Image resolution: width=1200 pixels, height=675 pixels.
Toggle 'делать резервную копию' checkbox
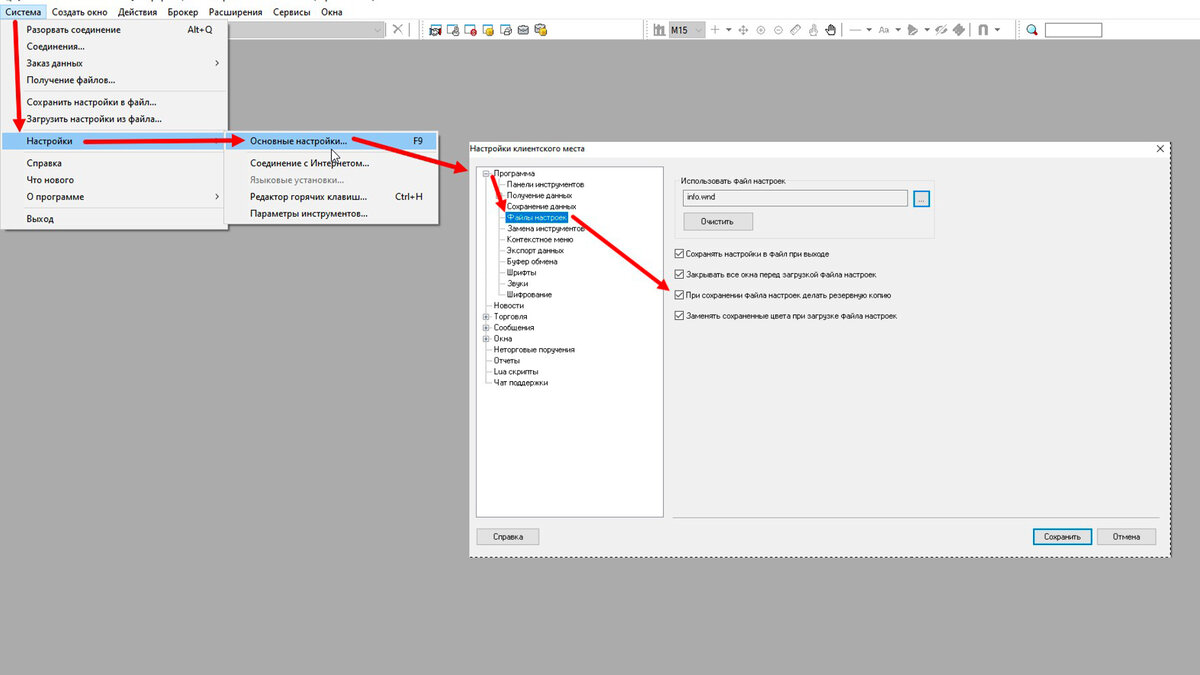[x=680, y=295]
